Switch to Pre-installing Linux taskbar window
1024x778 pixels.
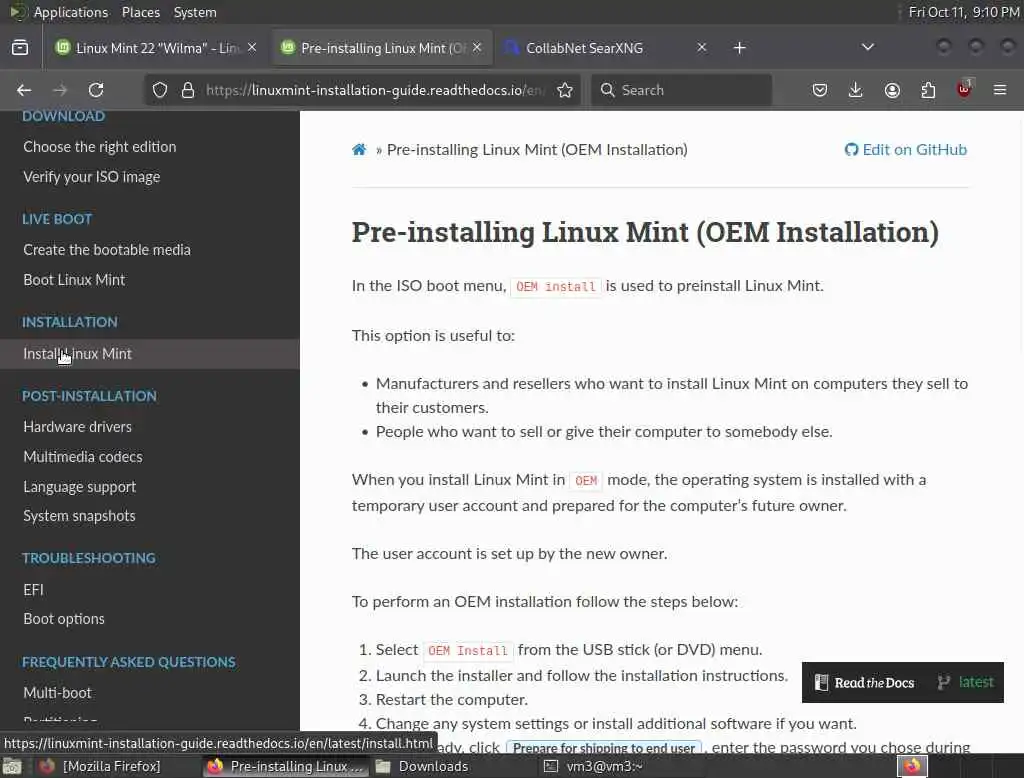(x=286, y=766)
